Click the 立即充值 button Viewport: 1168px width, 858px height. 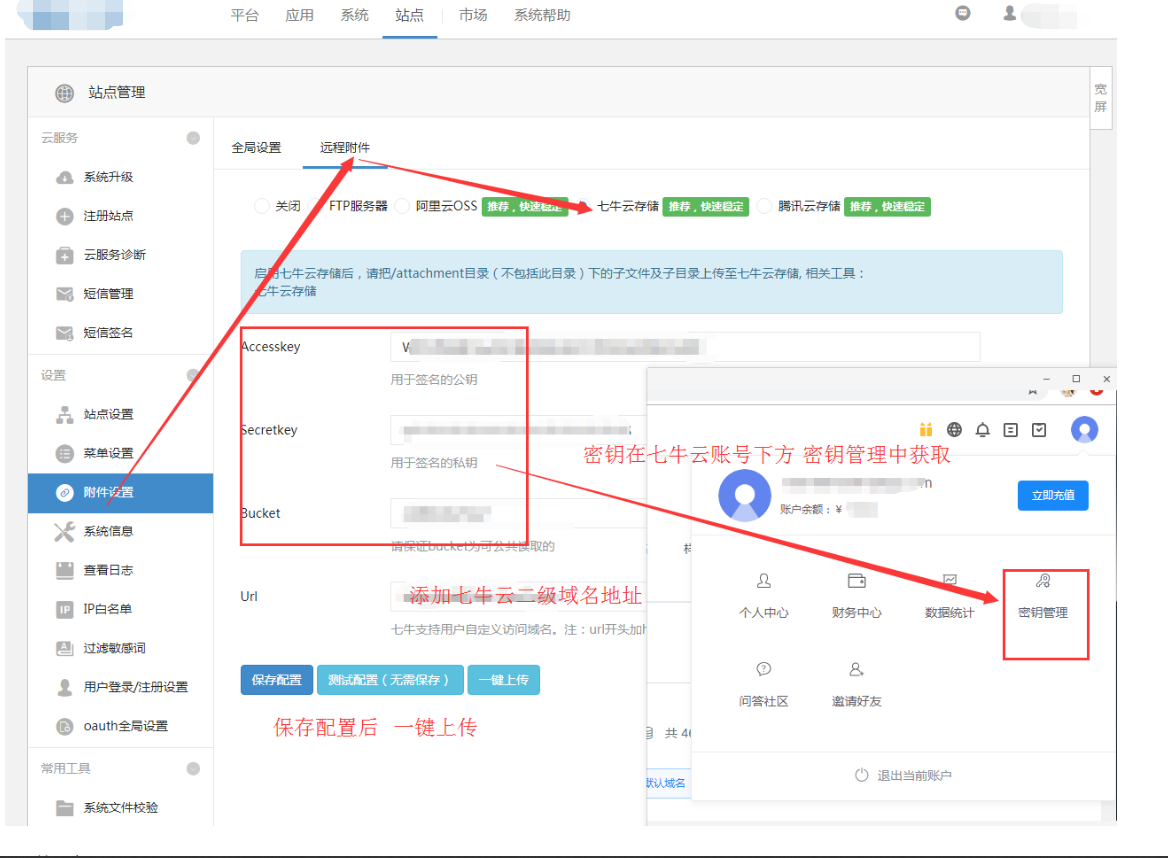(1053, 495)
